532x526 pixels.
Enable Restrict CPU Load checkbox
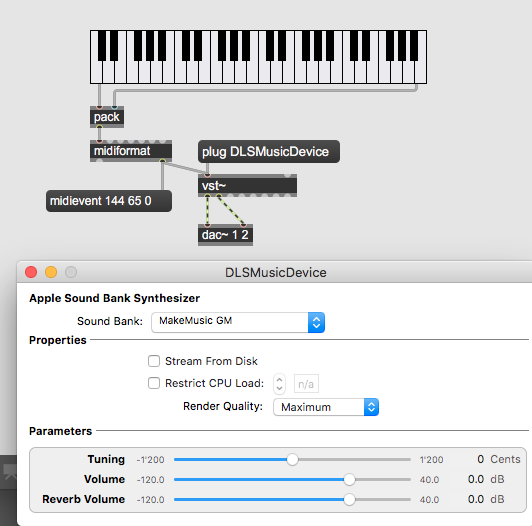tap(154, 383)
